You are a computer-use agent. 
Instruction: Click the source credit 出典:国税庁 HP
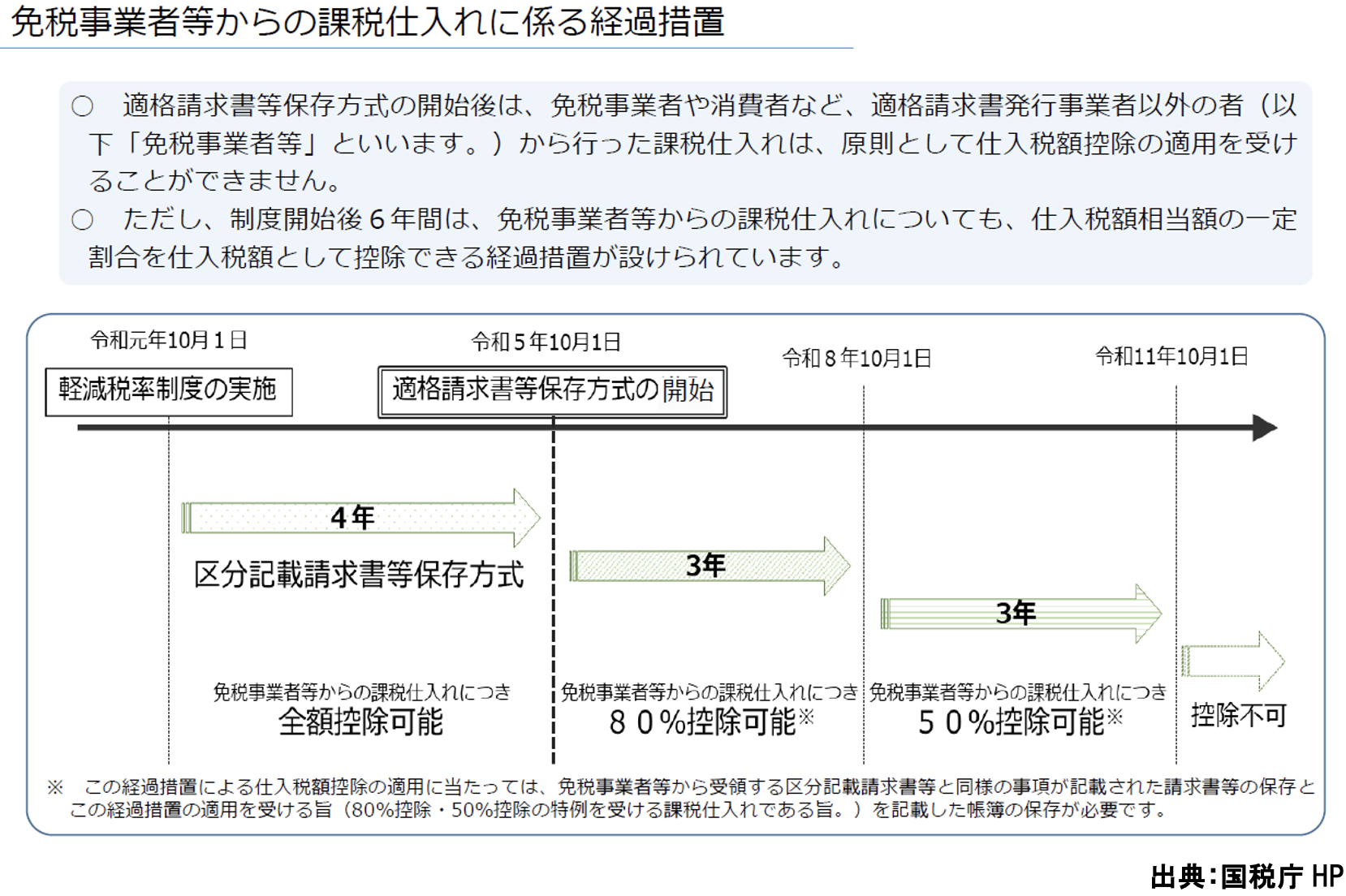[1246, 877]
